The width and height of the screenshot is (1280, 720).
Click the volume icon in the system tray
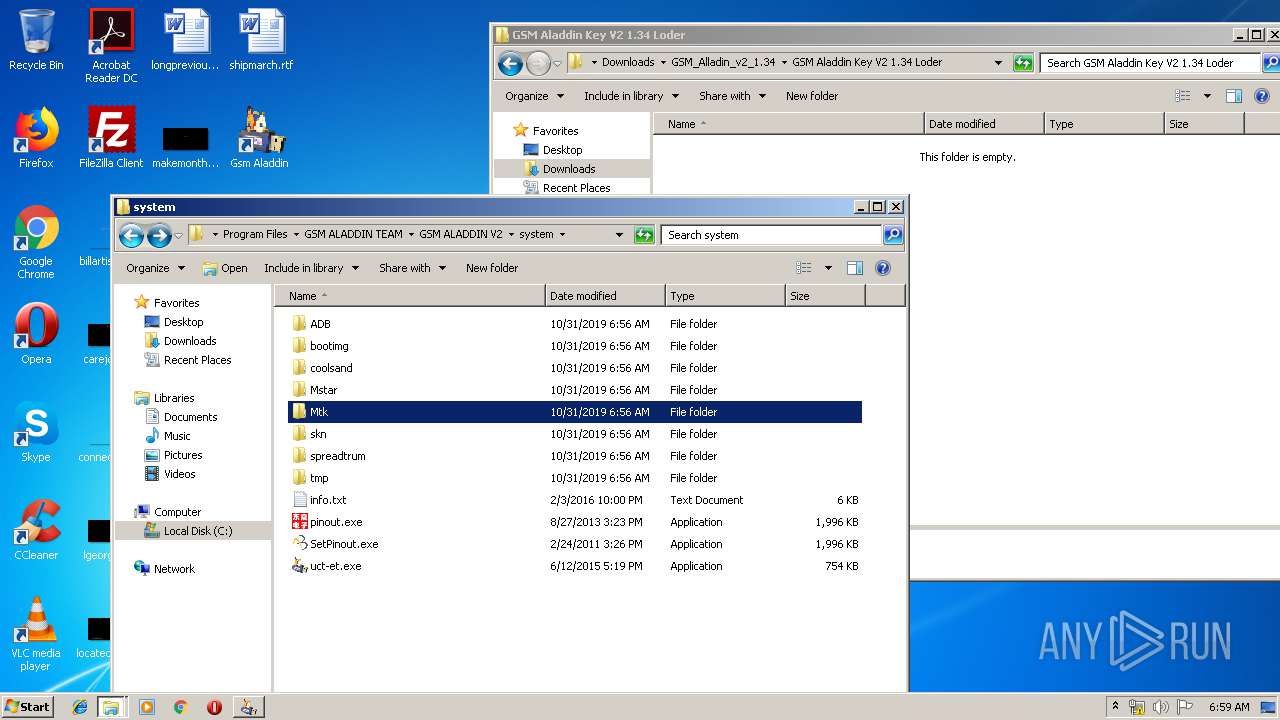(x=1161, y=707)
